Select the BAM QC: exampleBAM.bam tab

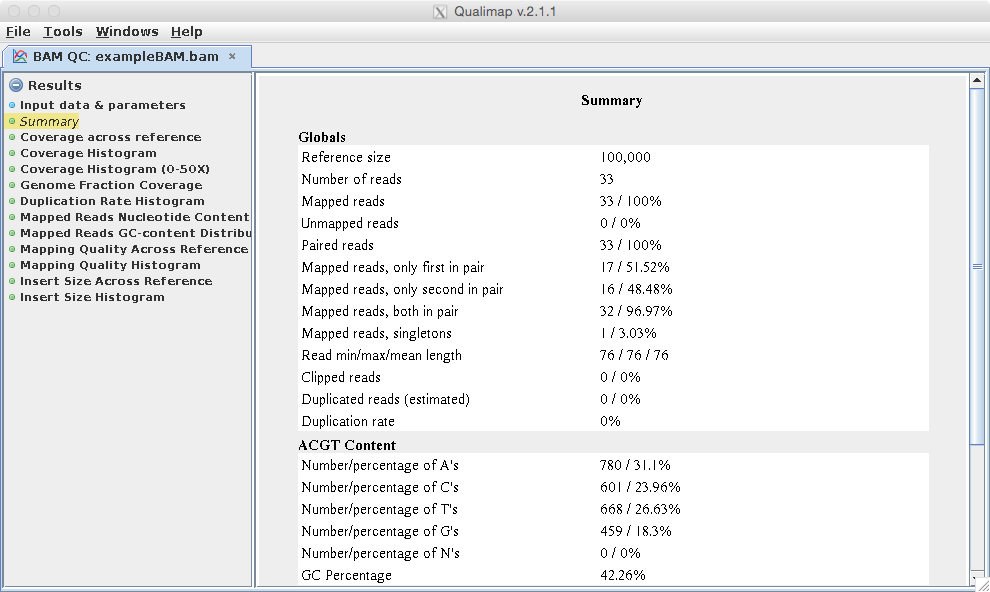point(125,57)
